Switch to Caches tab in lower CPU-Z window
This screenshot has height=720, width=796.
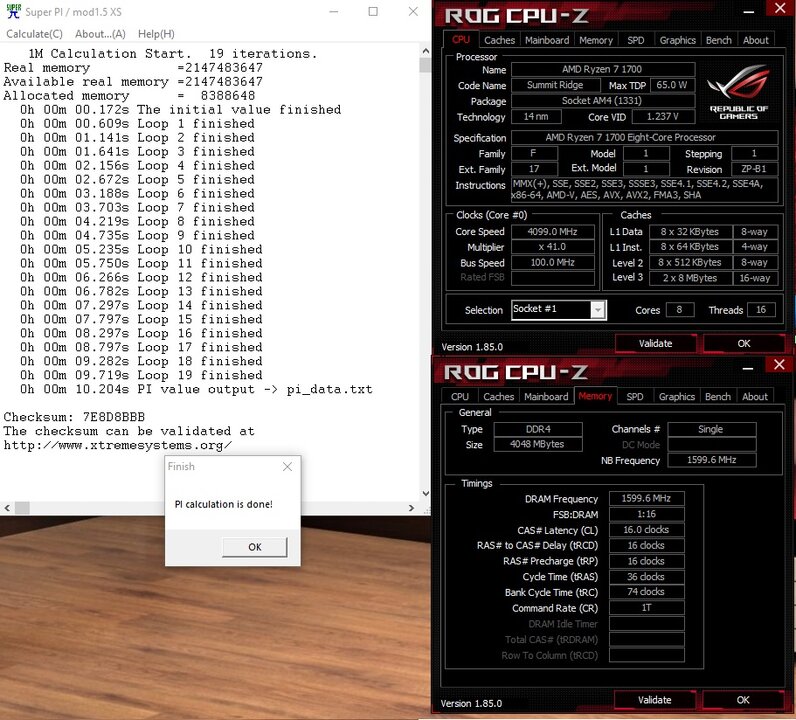click(498, 397)
